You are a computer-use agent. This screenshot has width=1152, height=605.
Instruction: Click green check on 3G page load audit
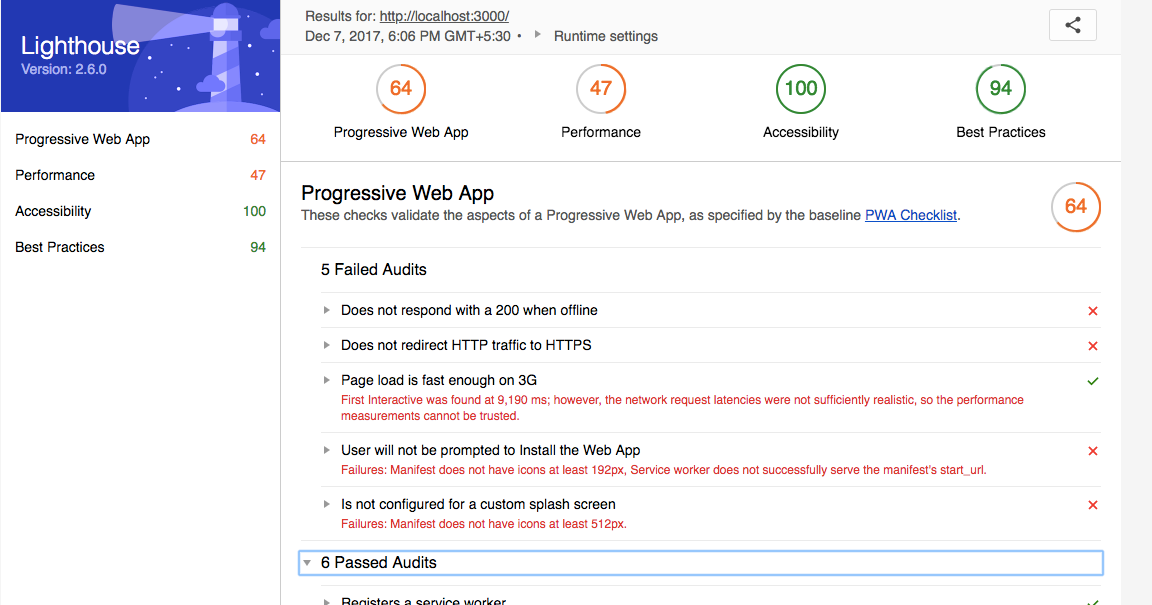point(1092,381)
